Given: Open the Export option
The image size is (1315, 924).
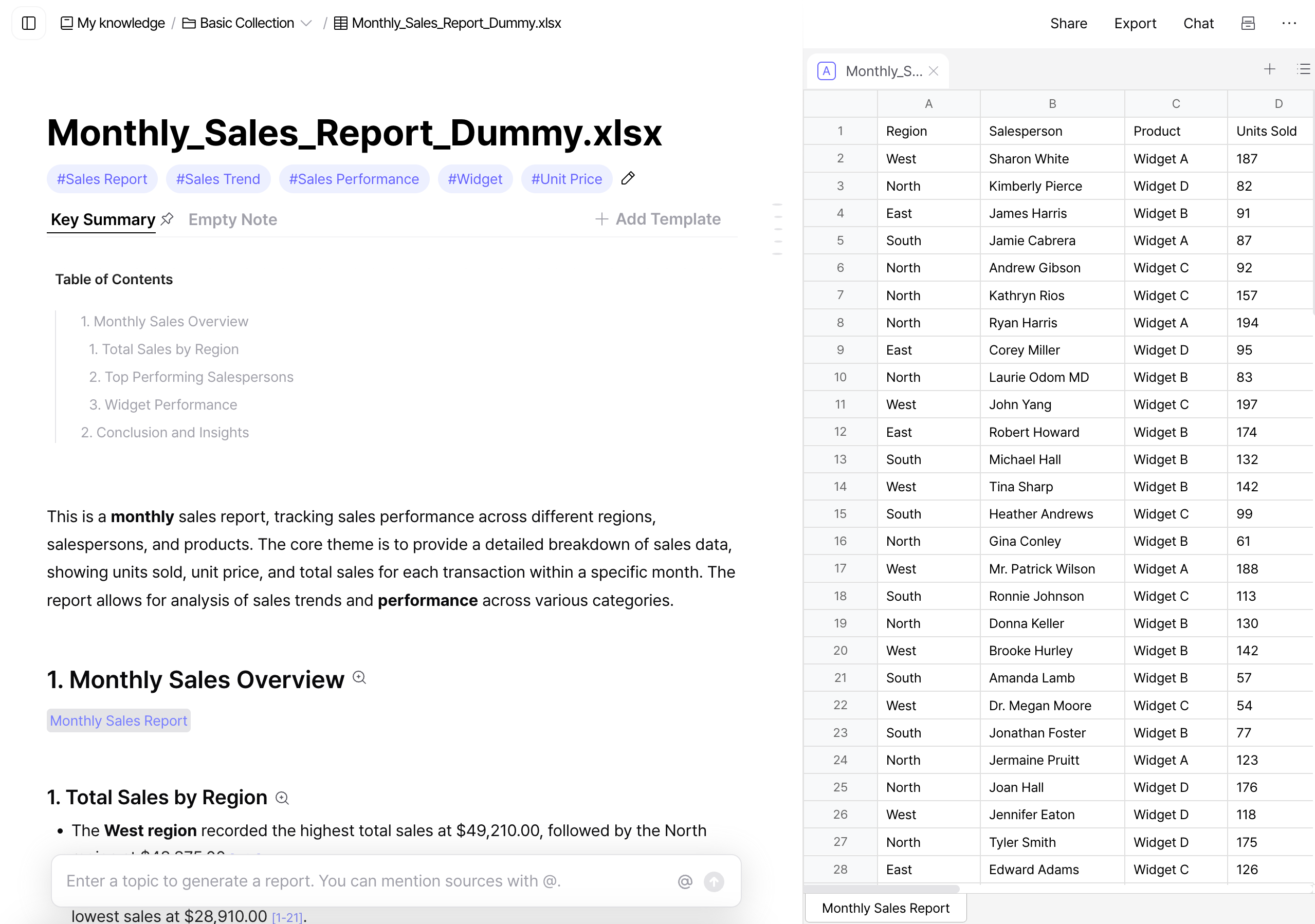Looking at the screenshot, I should (1135, 24).
